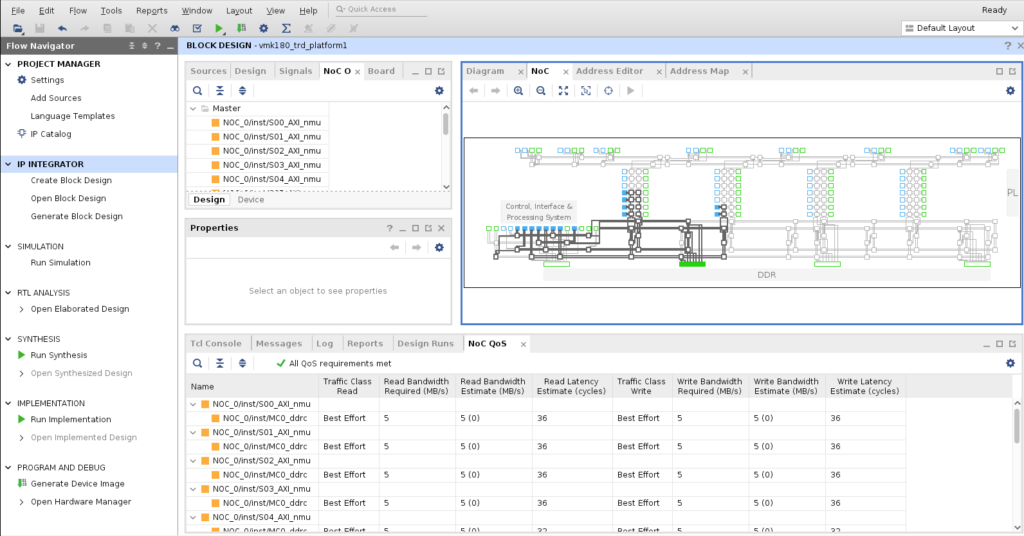Screen dimensions: 1024x536
Task: Click Run Synthesis in Flow Navigator
Action: coord(58,355)
